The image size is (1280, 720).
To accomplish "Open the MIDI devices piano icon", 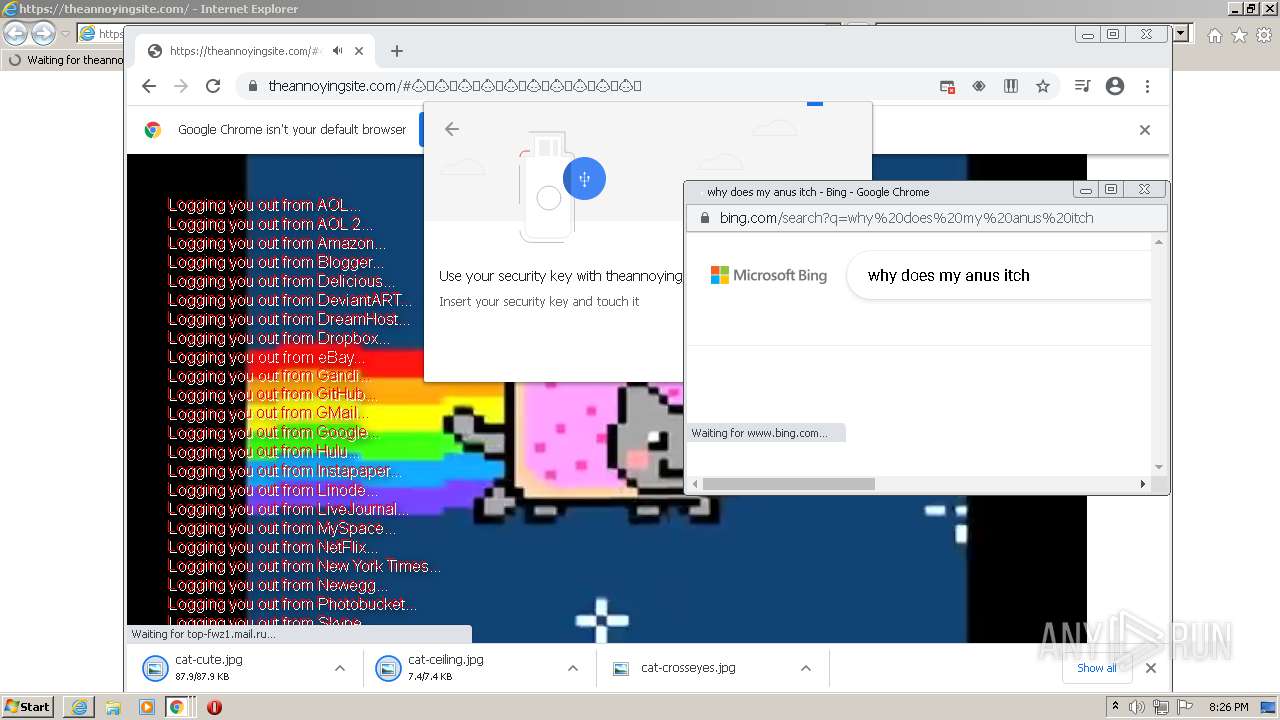I will pos(1011,86).
